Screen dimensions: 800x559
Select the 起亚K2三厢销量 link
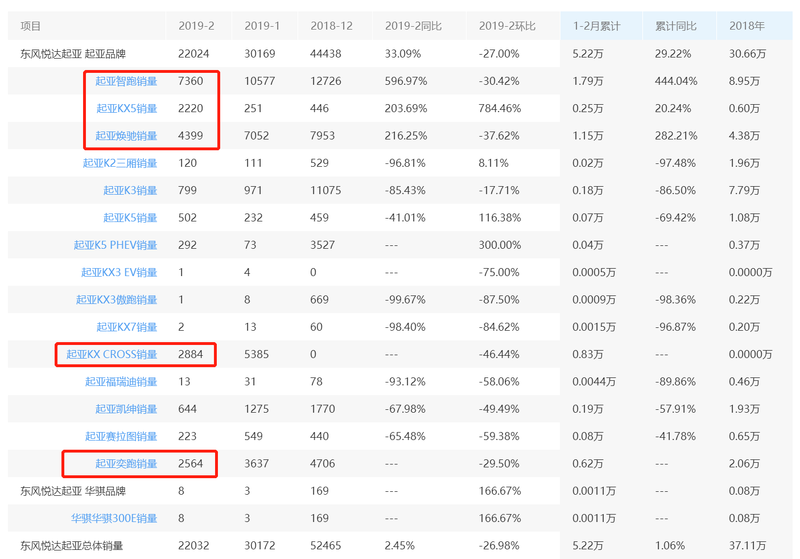pos(119,163)
